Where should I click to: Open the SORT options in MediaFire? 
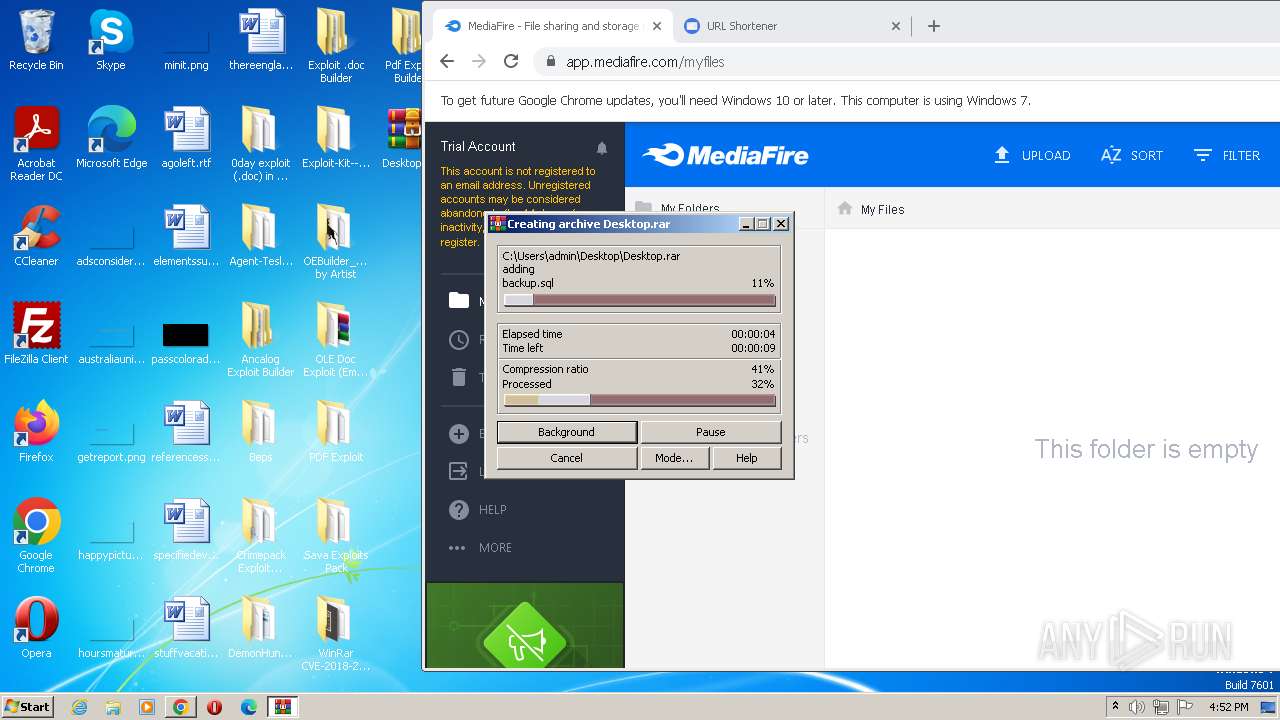[1131, 155]
